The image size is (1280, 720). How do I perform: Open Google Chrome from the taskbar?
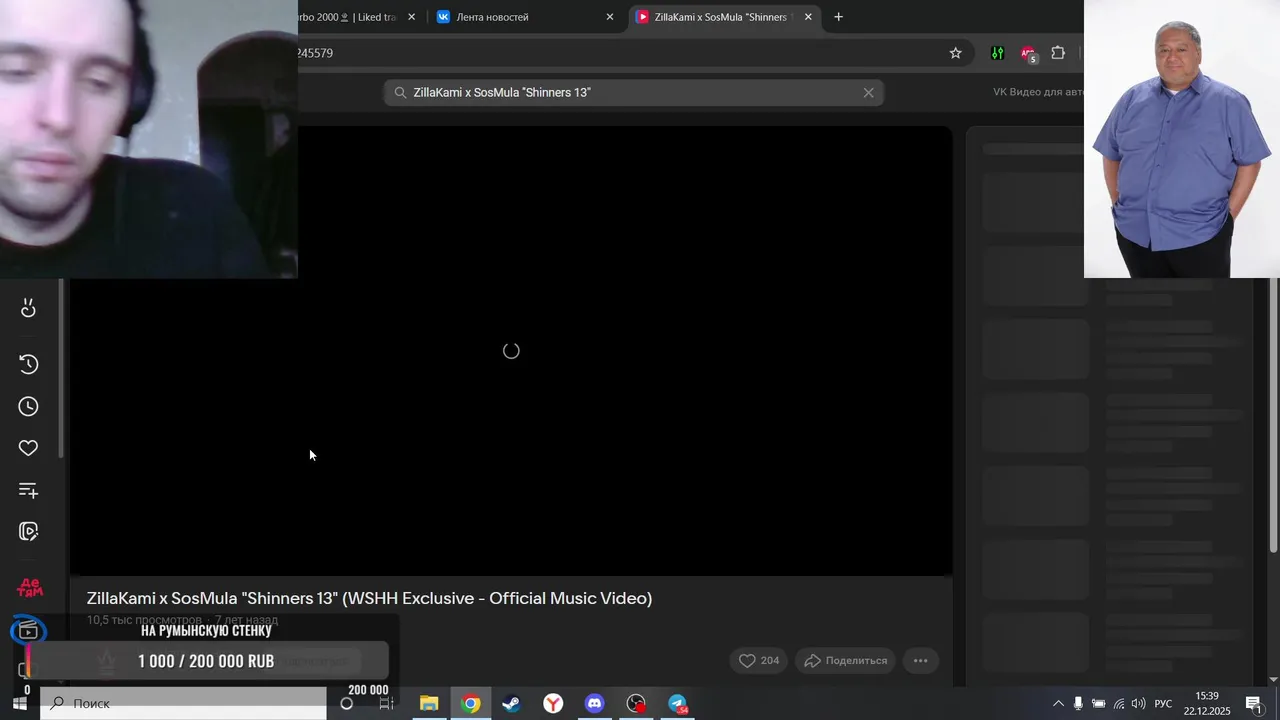470,703
